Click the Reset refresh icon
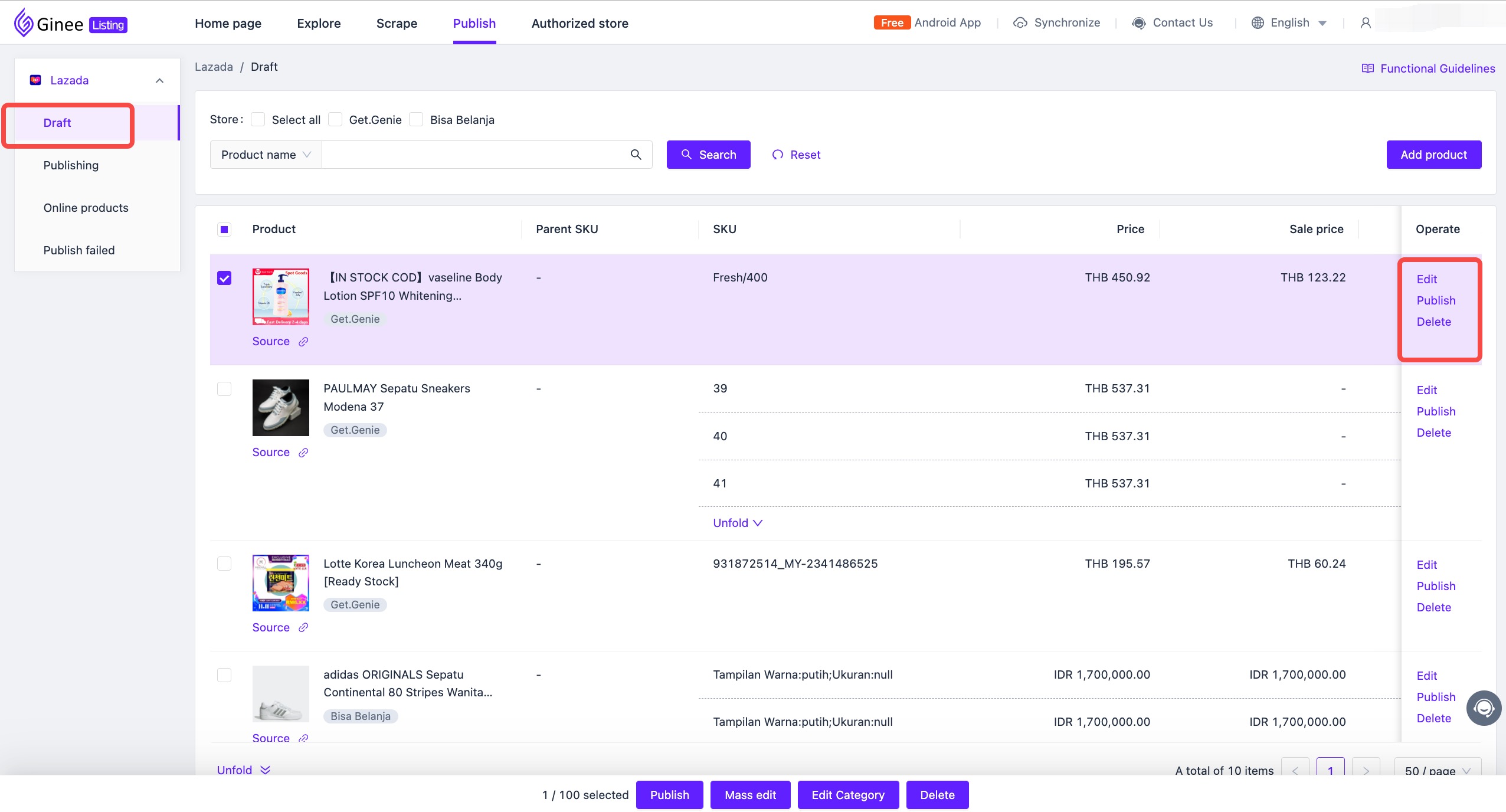Image resolution: width=1506 pixels, height=812 pixels. pos(778,155)
